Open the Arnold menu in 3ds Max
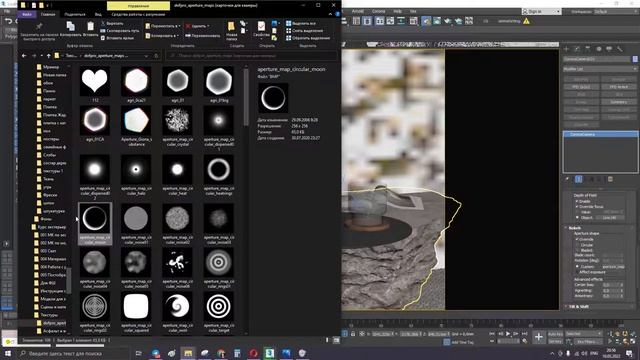 (358, 11)
